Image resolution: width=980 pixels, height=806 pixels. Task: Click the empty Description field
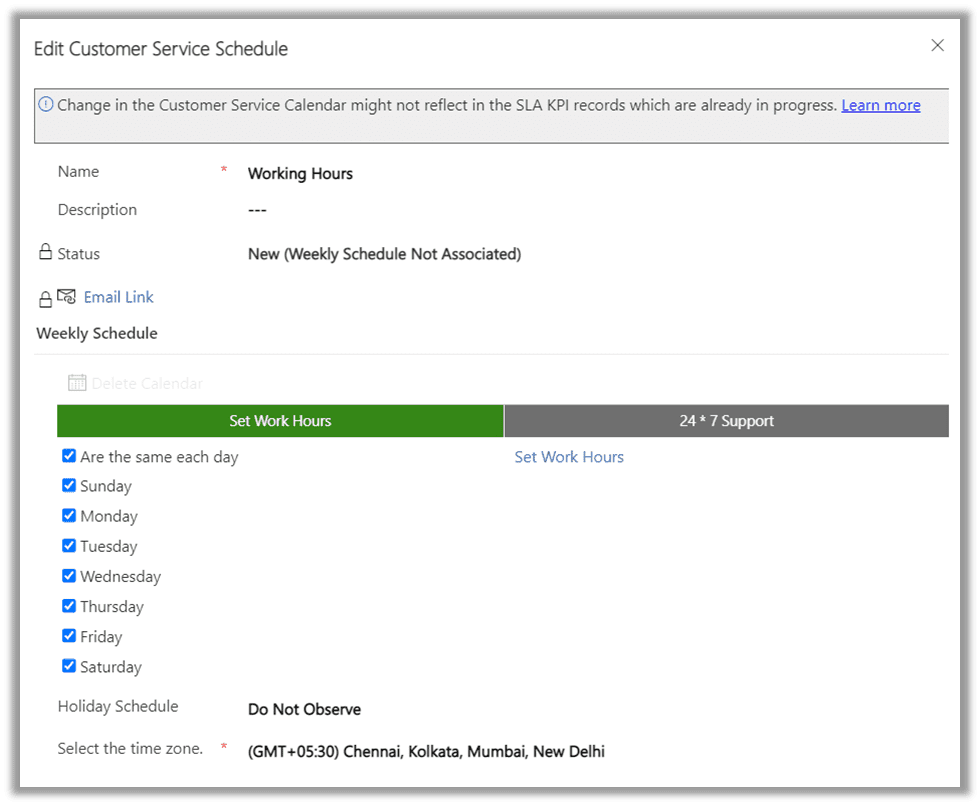[x=257, y=210]
